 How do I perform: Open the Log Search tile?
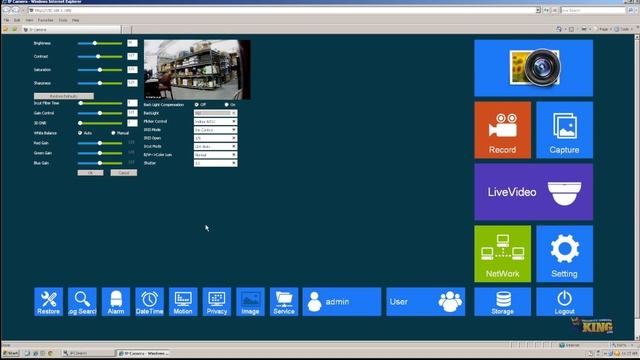click(x=82, y=302)
